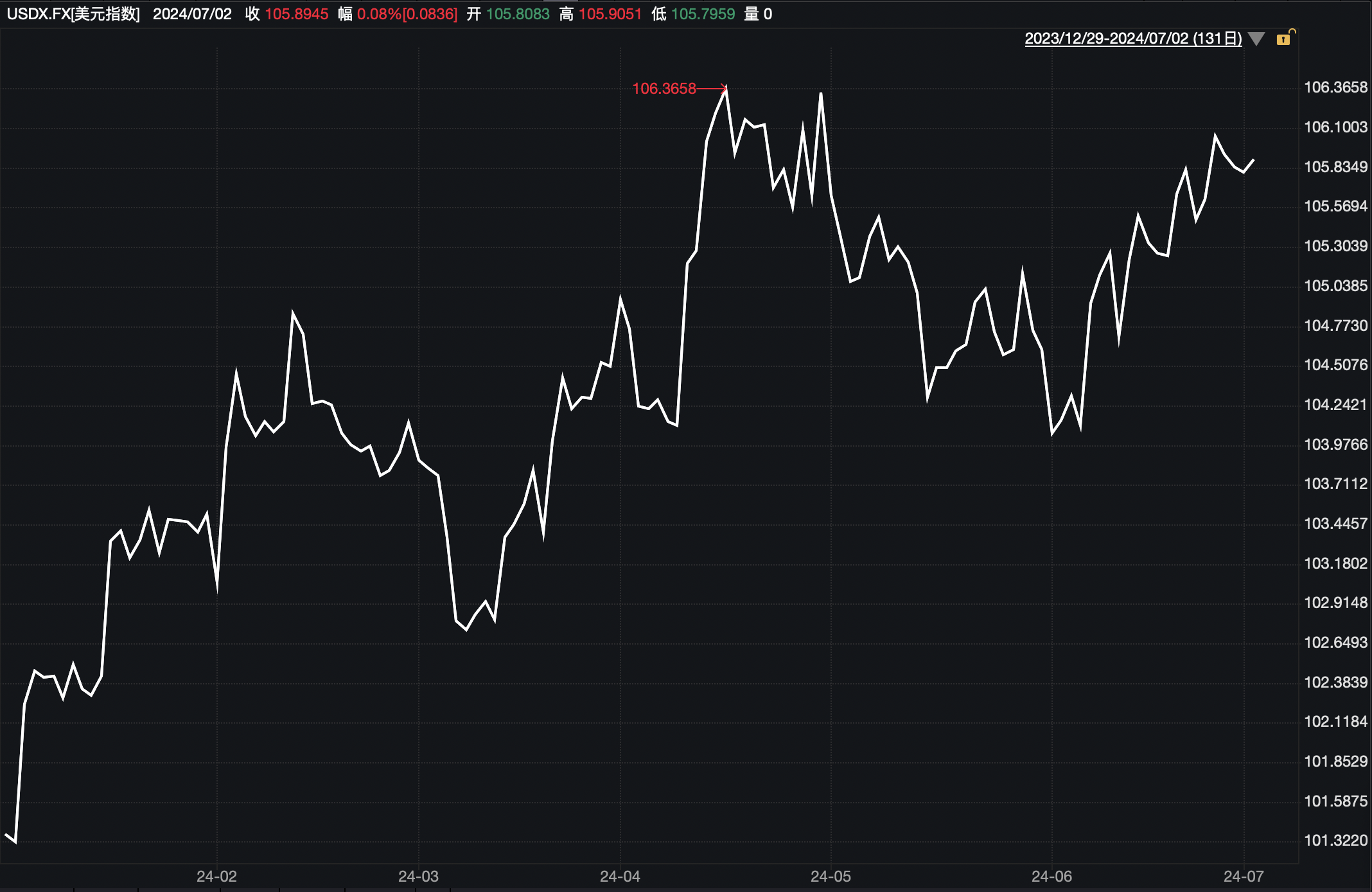The height and width of the screenshot is (892, 1372).
Task: Click the 24-07 time axis label
Action: (1244, 876)
